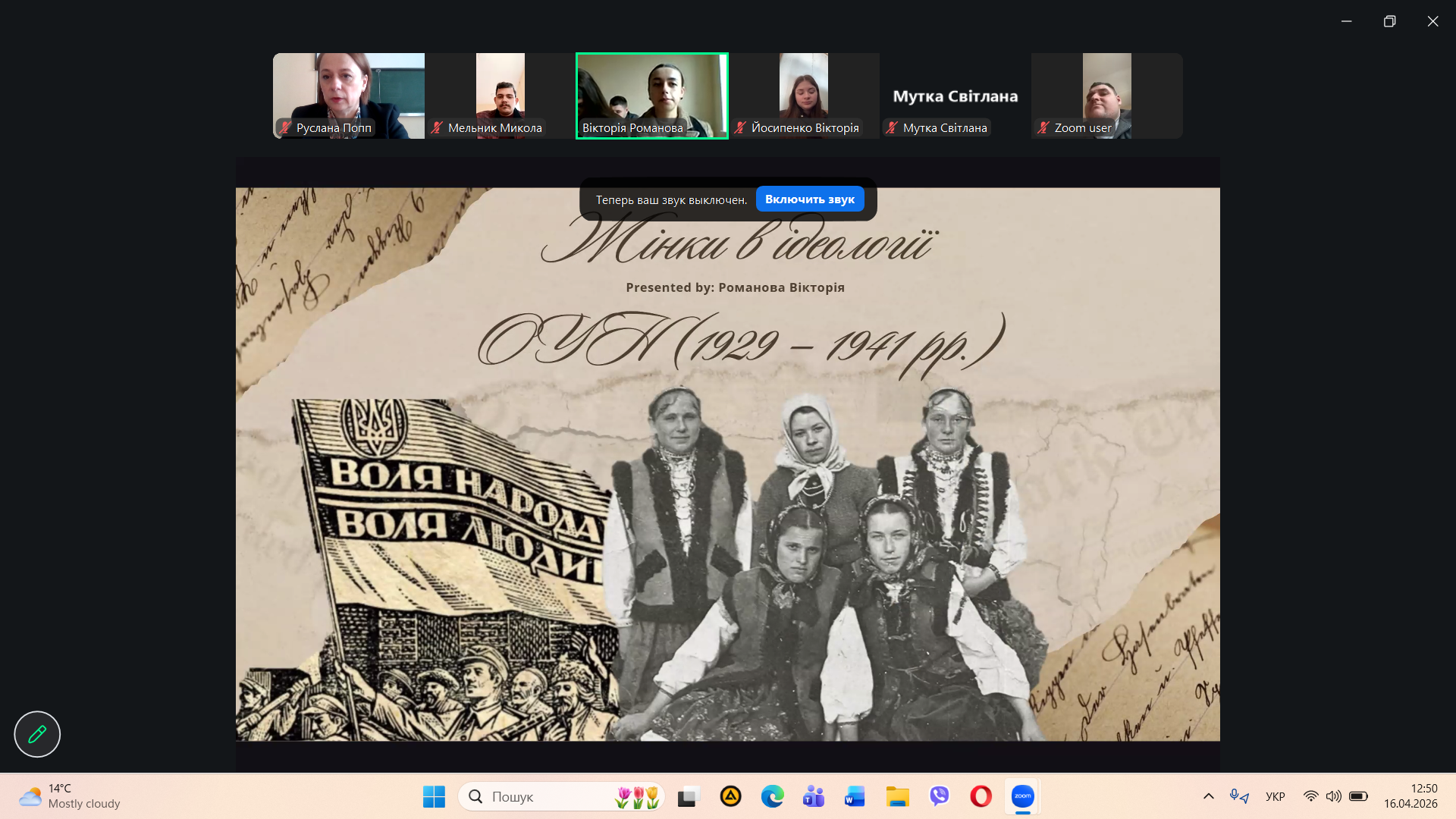Open Microsoft Teams taskbar icon
1456x819 pixels.
[x=813, y=796]
